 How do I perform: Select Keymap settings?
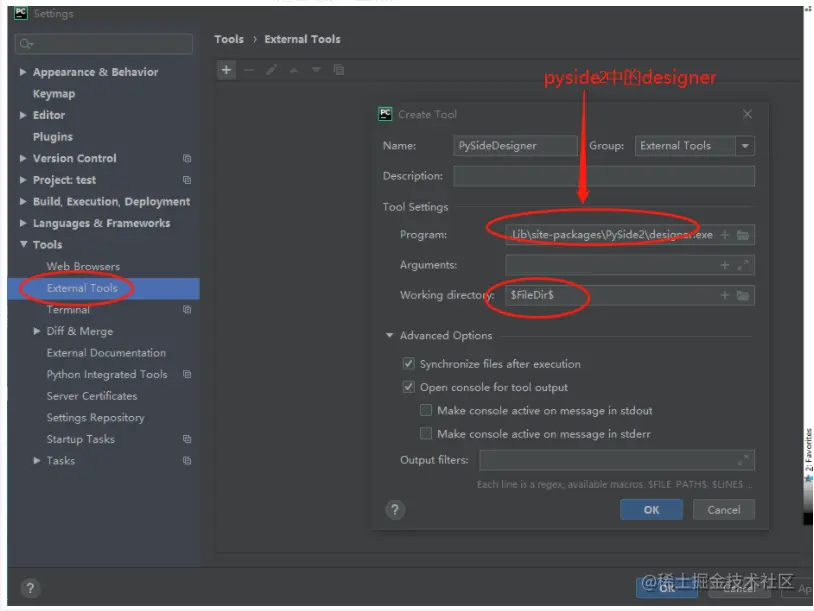coord(54,94)
